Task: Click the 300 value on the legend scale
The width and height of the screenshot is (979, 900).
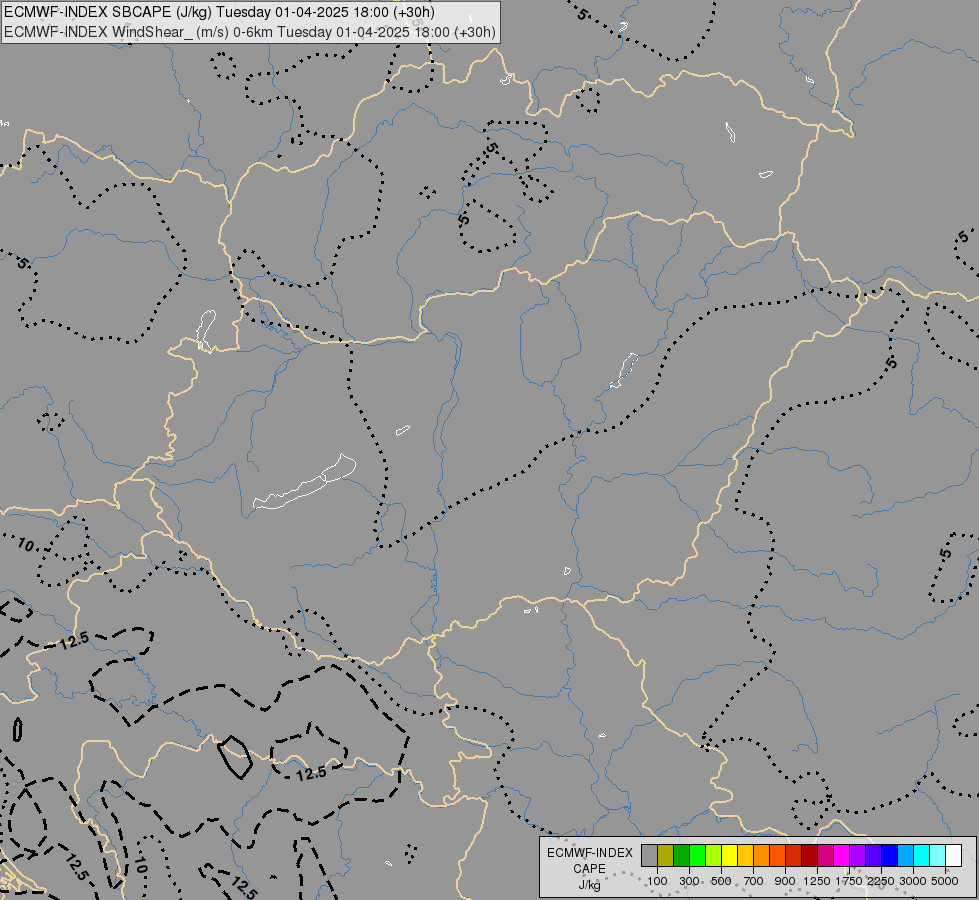Action: click(689, 881)
